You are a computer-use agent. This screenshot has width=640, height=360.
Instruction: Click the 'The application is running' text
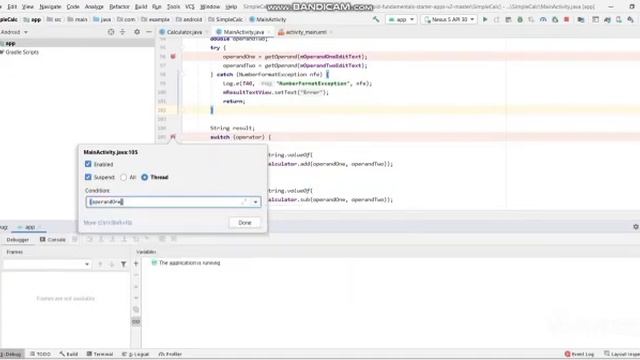[x=189, y=263]
